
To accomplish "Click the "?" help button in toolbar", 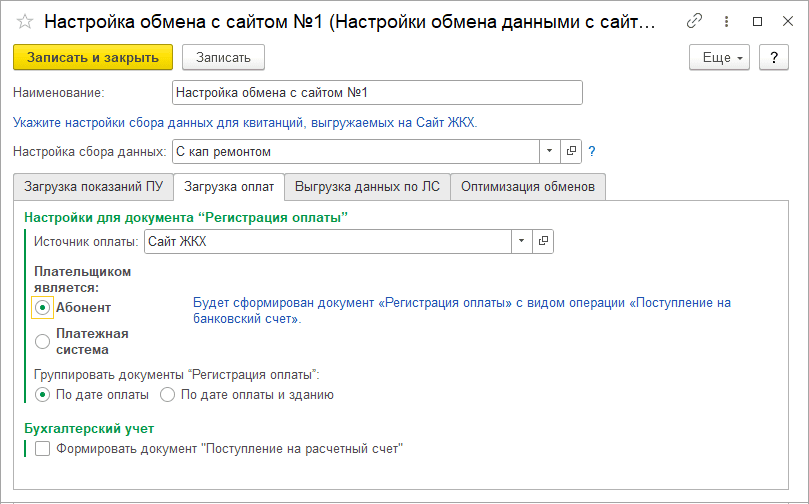I will (x=774, y=58).
